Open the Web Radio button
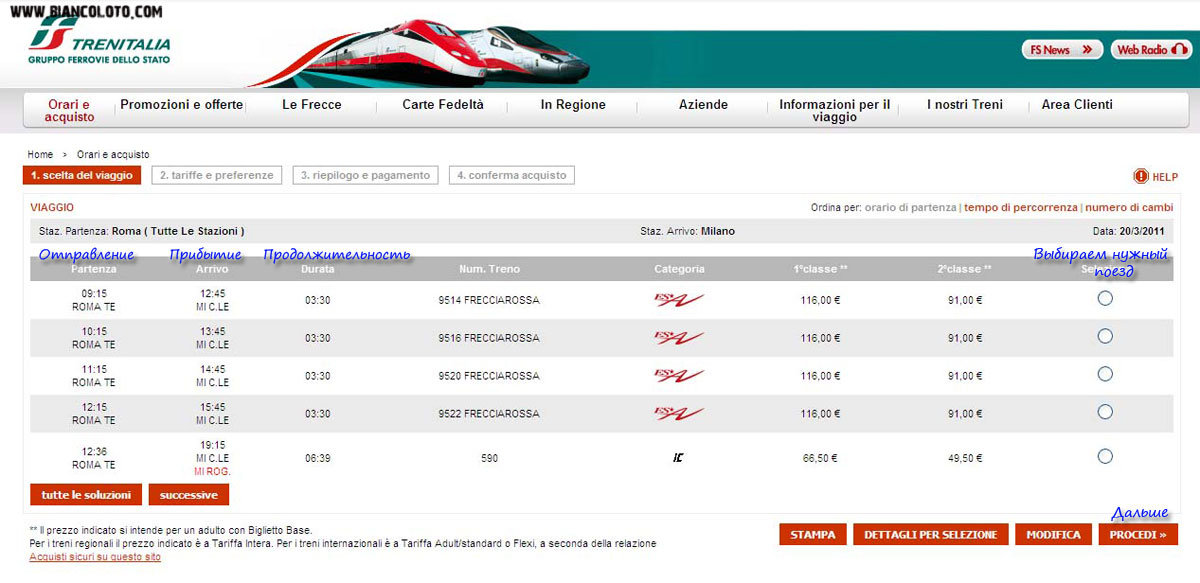Viewport: 1200px width, 583px height. tap(1151, 50)
